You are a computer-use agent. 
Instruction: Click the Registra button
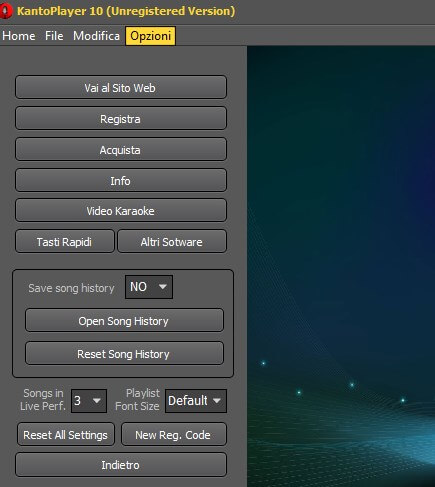[121, 118]
